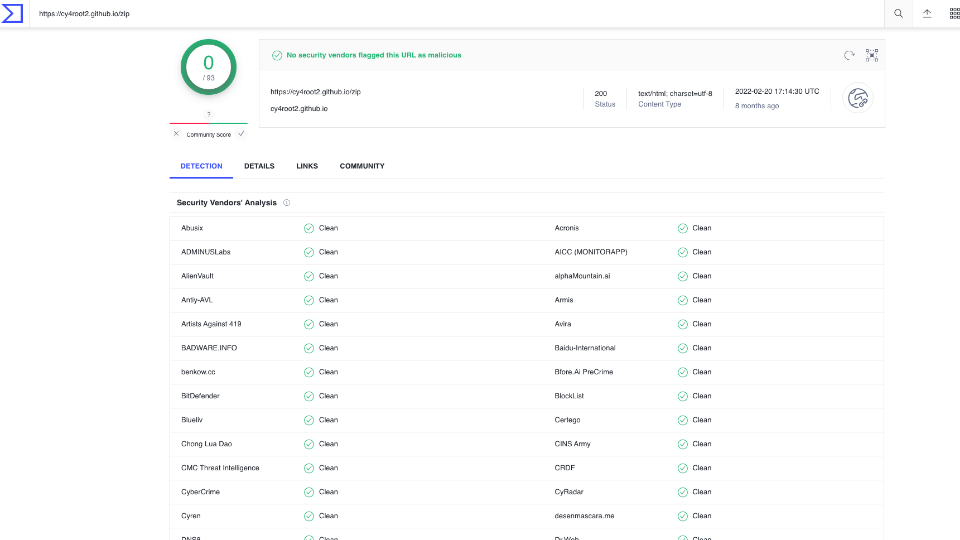Click Avira clean check icon
960x540 pixels.
point(683,324)
